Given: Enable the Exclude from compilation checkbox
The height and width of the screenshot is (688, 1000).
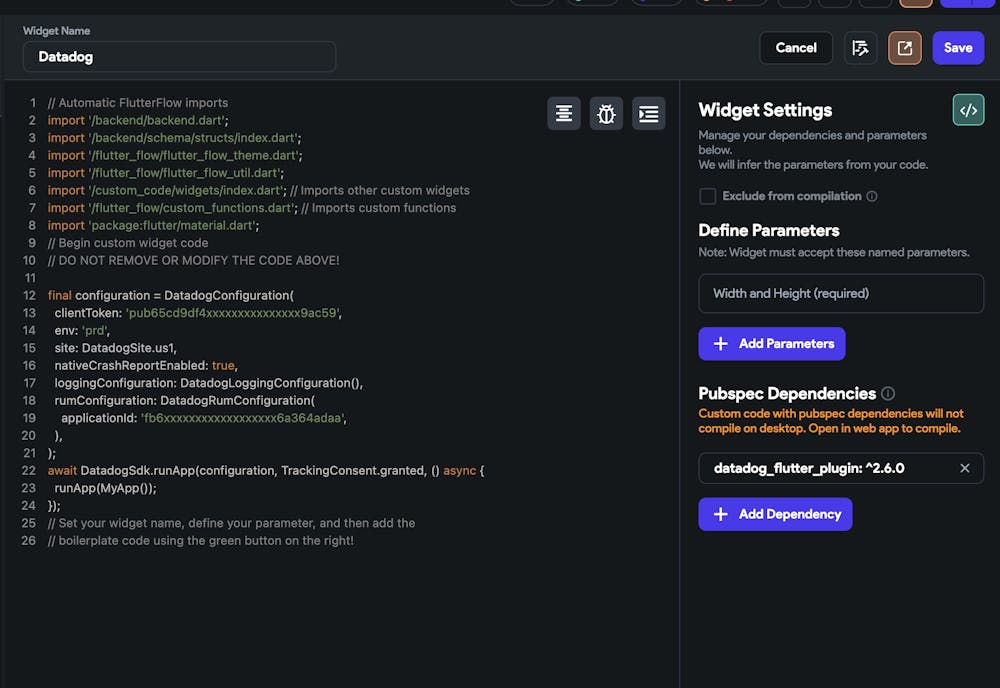Looking at the screenshot, I should tap(708, 196).
